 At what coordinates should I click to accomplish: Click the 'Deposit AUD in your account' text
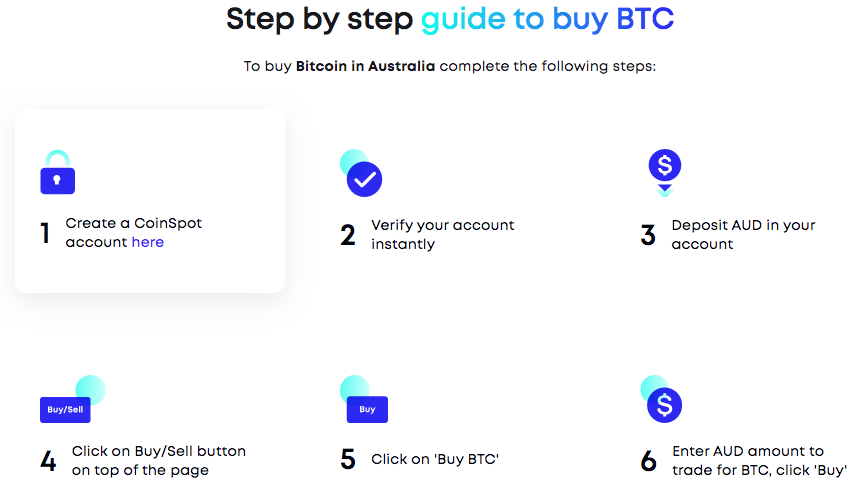click(x=743, y=234)
